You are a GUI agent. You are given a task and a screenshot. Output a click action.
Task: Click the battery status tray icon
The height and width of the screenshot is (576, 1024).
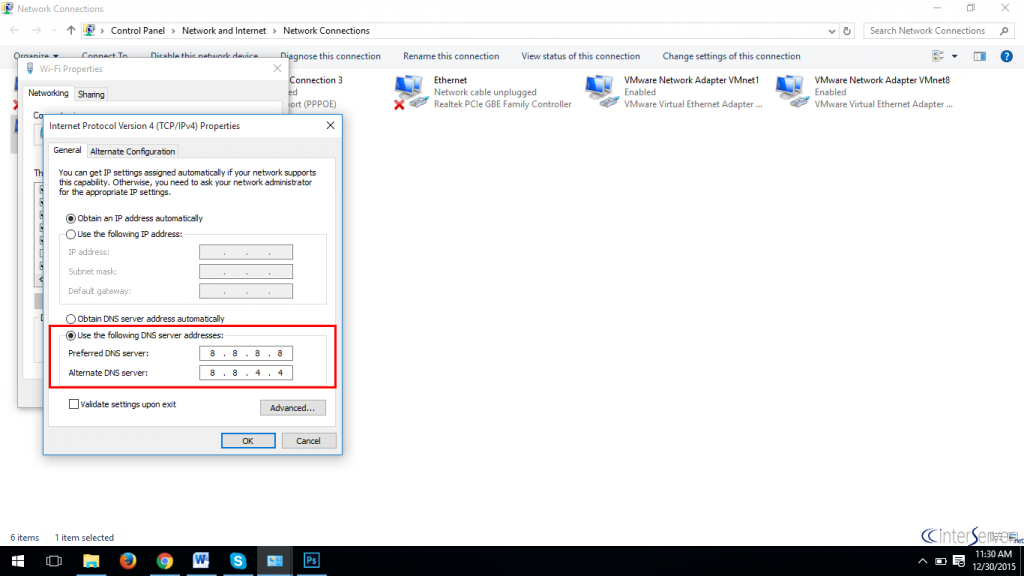tap(940, 561)
